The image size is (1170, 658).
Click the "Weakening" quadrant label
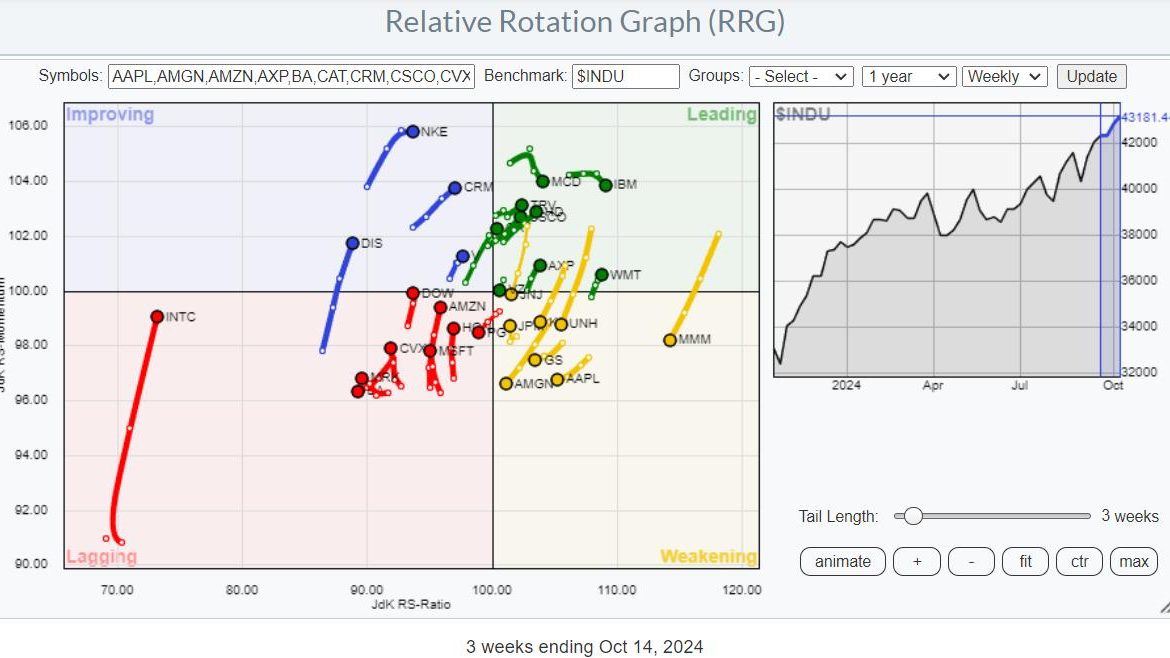(x=708, y=557)
